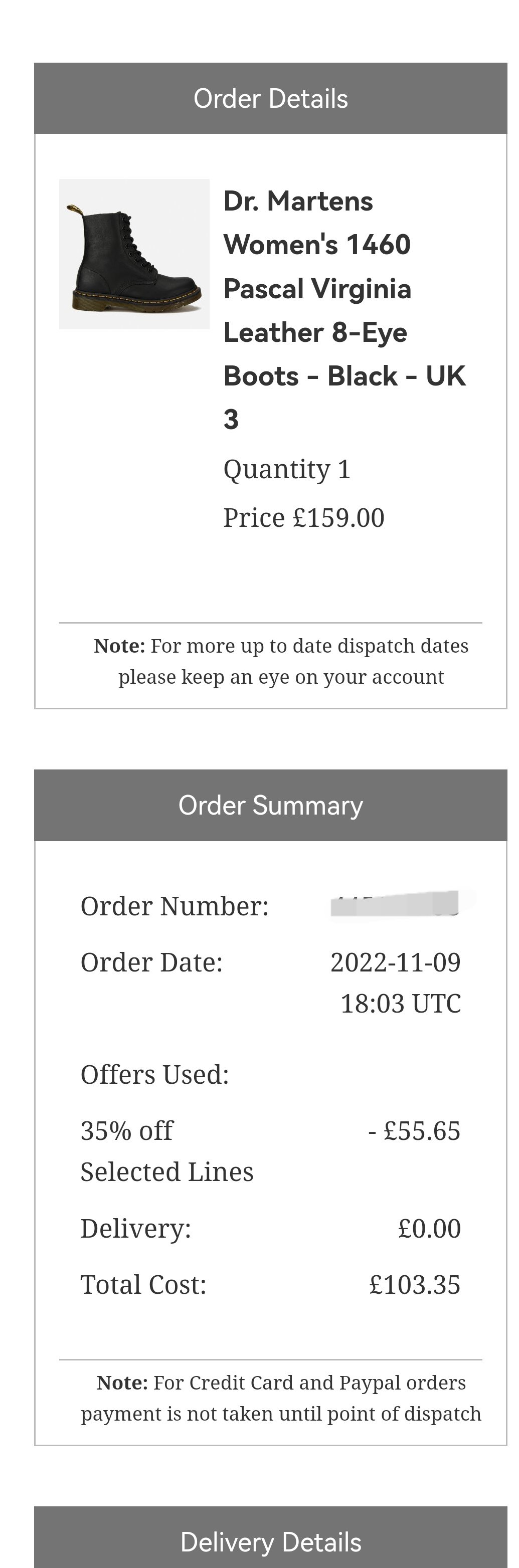Tap the Delivery Details header
Screen dimensions: 519x1568
pyautogui.click(x=270, y=1537)
